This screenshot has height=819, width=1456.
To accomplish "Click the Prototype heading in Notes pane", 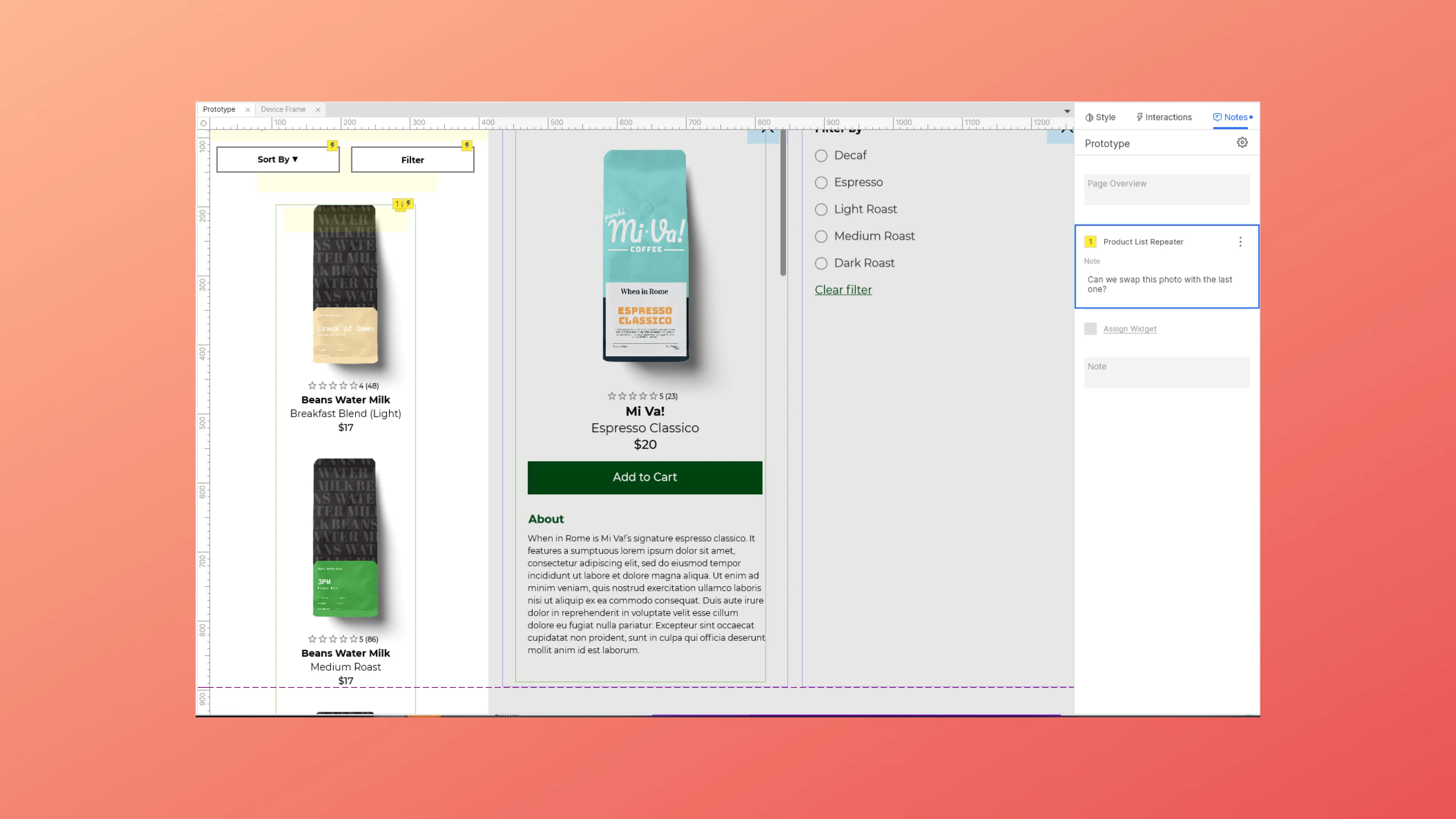I will tap(1107, 144).
